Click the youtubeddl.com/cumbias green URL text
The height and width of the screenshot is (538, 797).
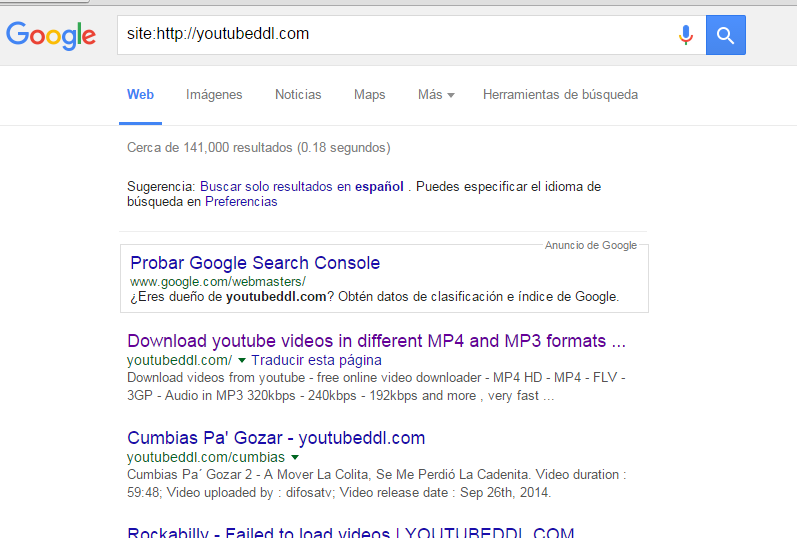tap(206, 457)
